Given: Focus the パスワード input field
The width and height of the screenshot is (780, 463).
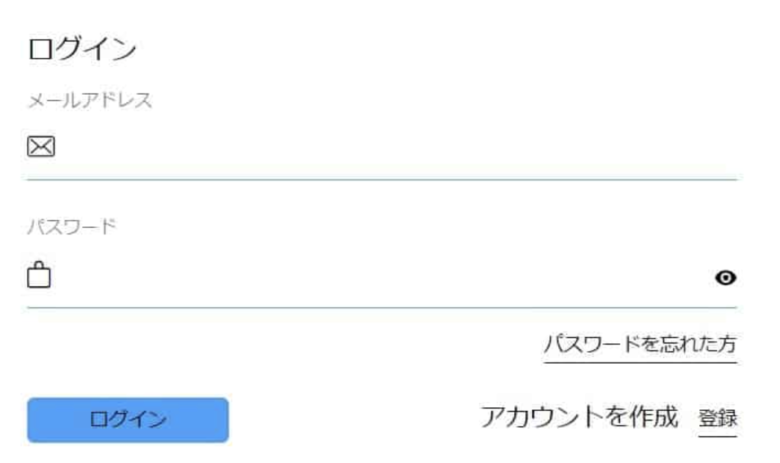Looking at the screenshot, I should (x=383, y=277).
